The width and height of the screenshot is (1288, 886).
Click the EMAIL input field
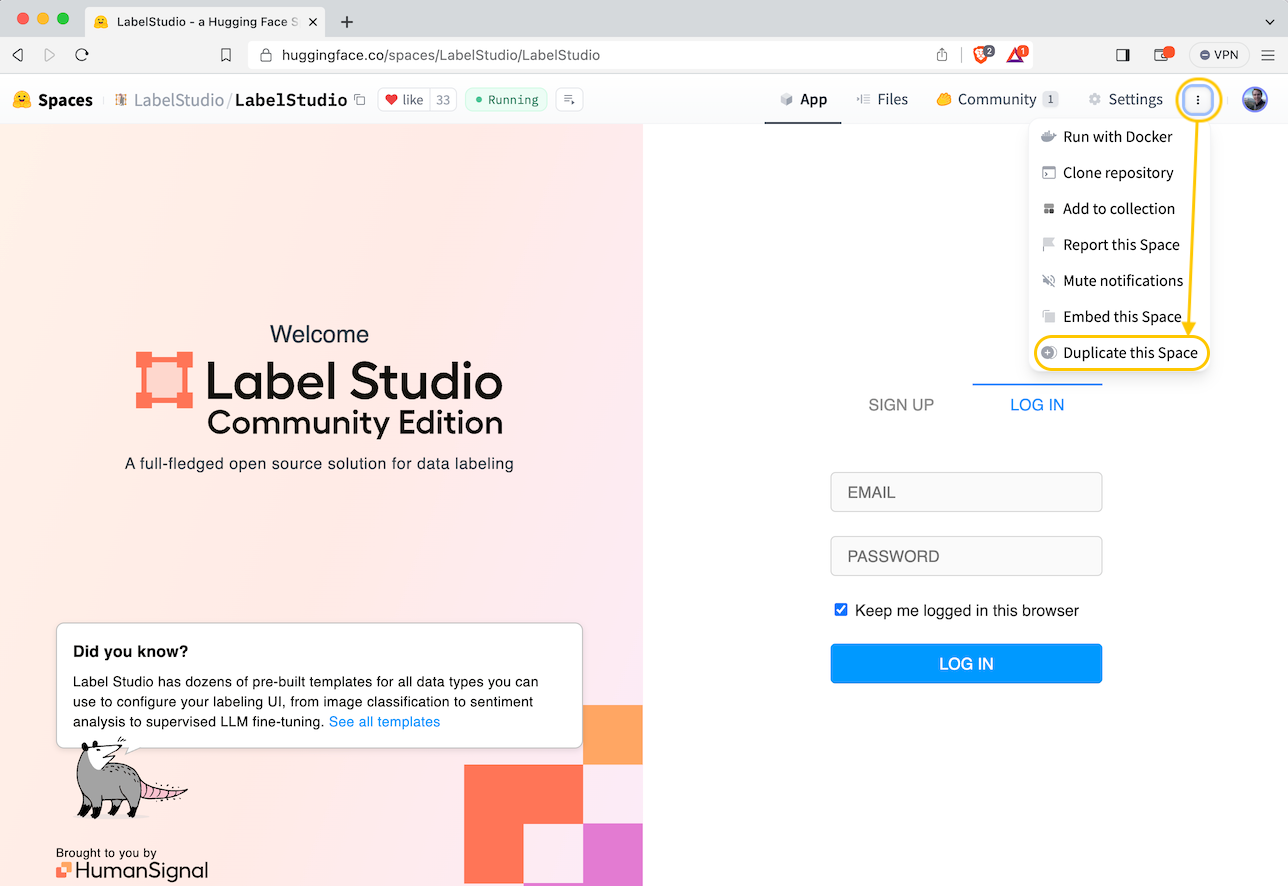(x=966, y=492)
